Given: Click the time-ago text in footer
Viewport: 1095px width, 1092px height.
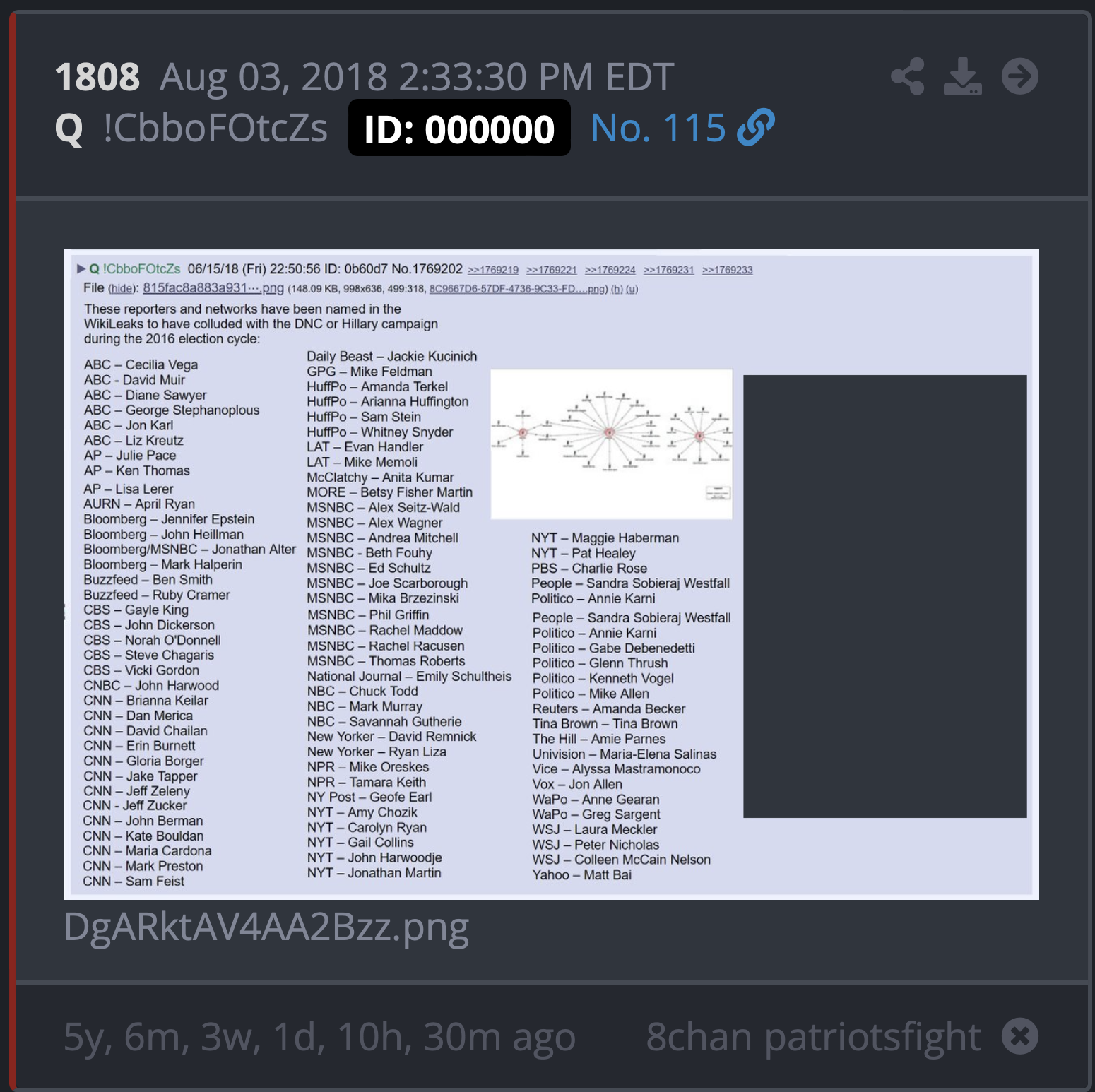Looking at the screenshot, I should [x=319, y=1037].
